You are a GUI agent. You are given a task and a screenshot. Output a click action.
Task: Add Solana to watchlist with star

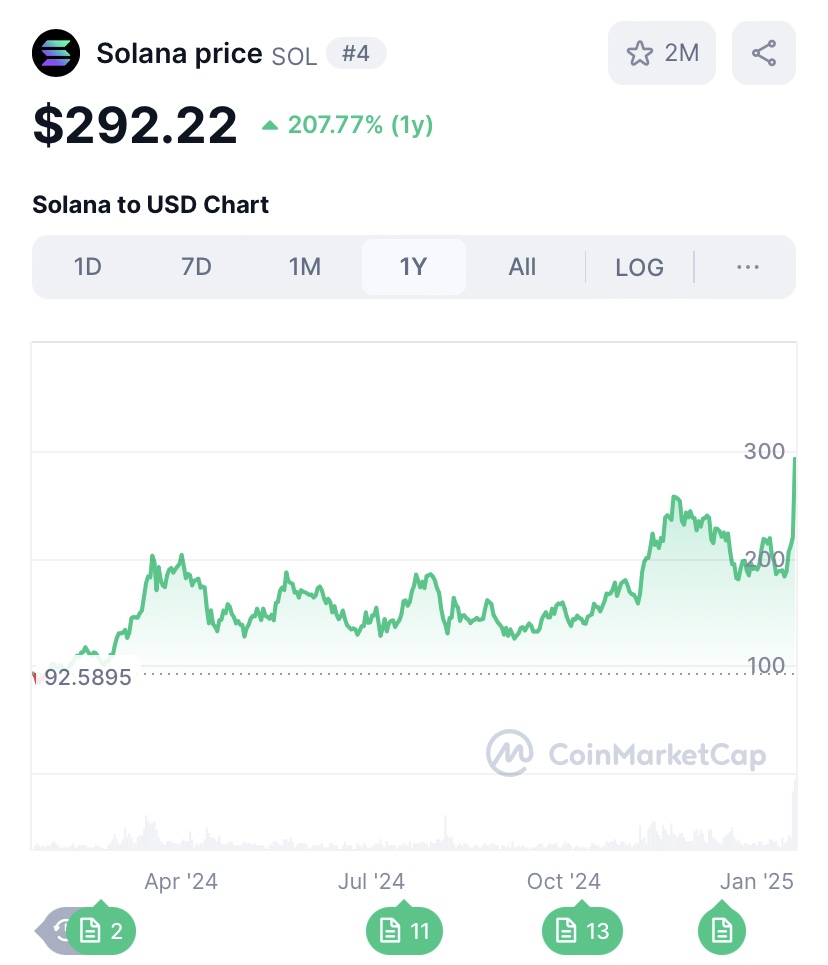(661, 53)
